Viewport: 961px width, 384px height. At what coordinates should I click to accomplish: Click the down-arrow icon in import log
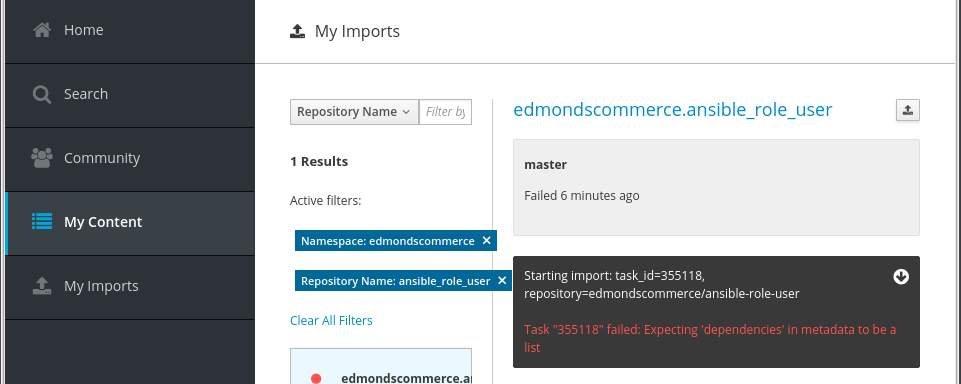(x=900, y=277)
